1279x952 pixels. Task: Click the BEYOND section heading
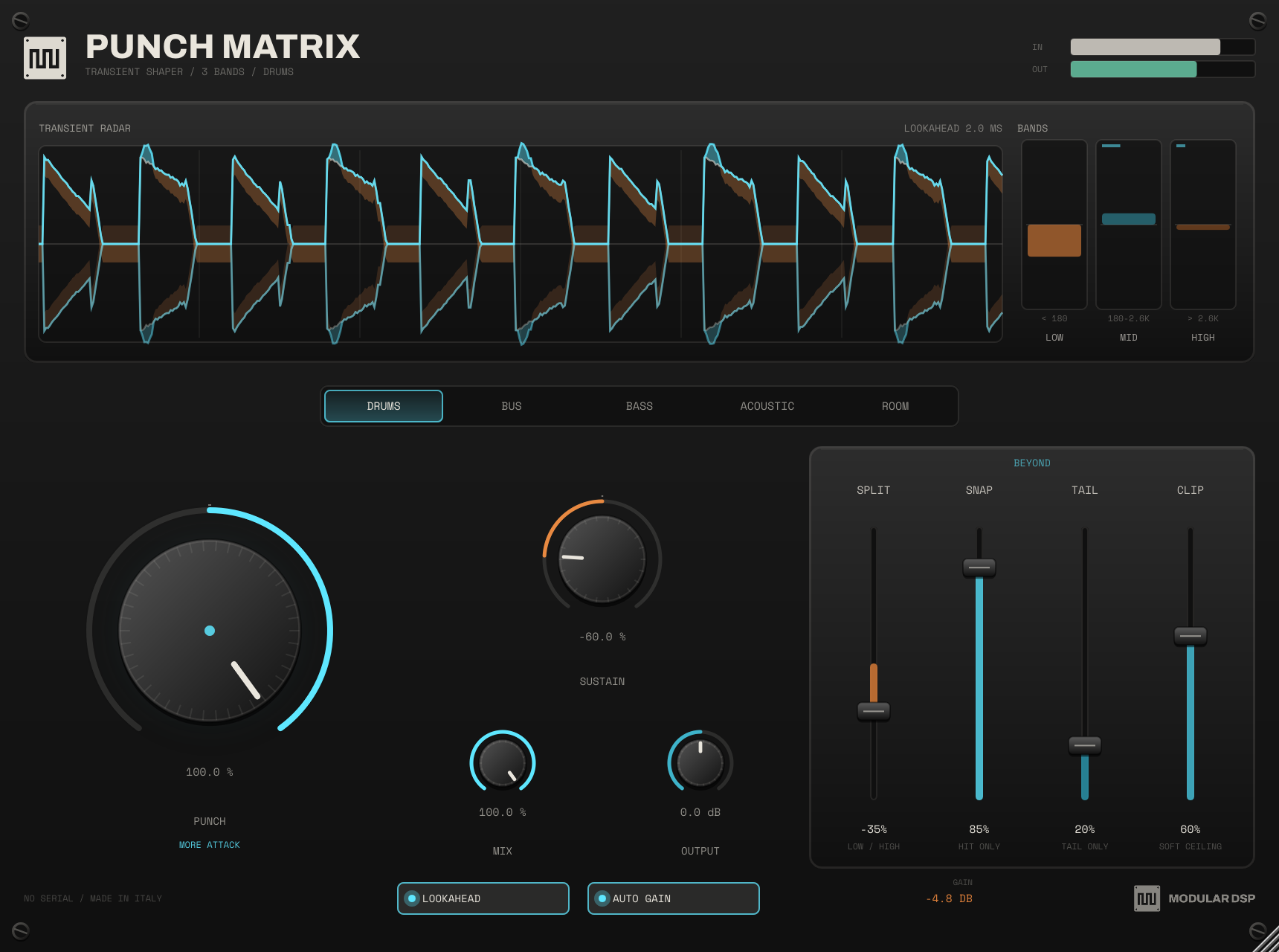point(1032,463)
